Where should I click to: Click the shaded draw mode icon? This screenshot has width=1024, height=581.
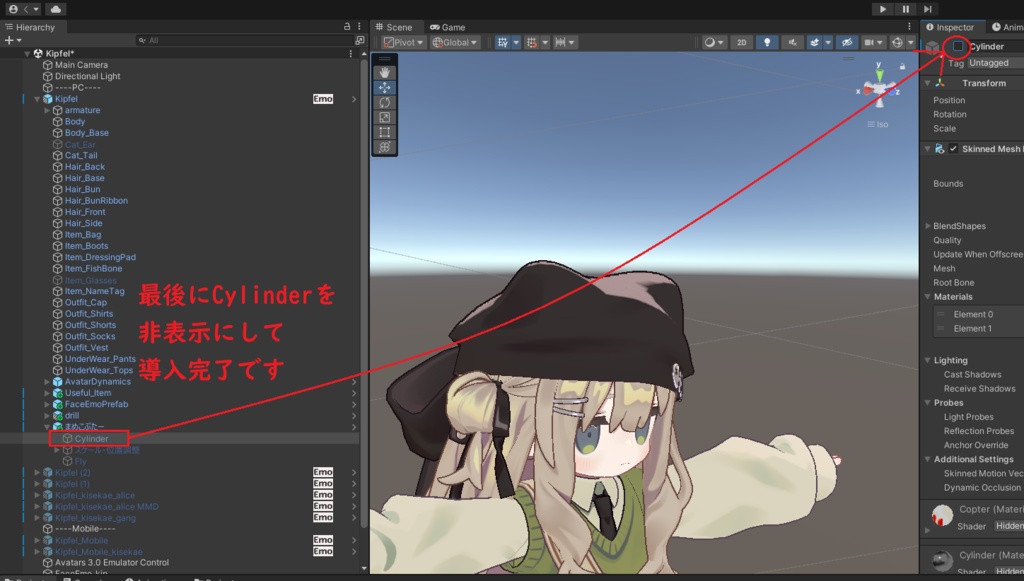(710, 42)
